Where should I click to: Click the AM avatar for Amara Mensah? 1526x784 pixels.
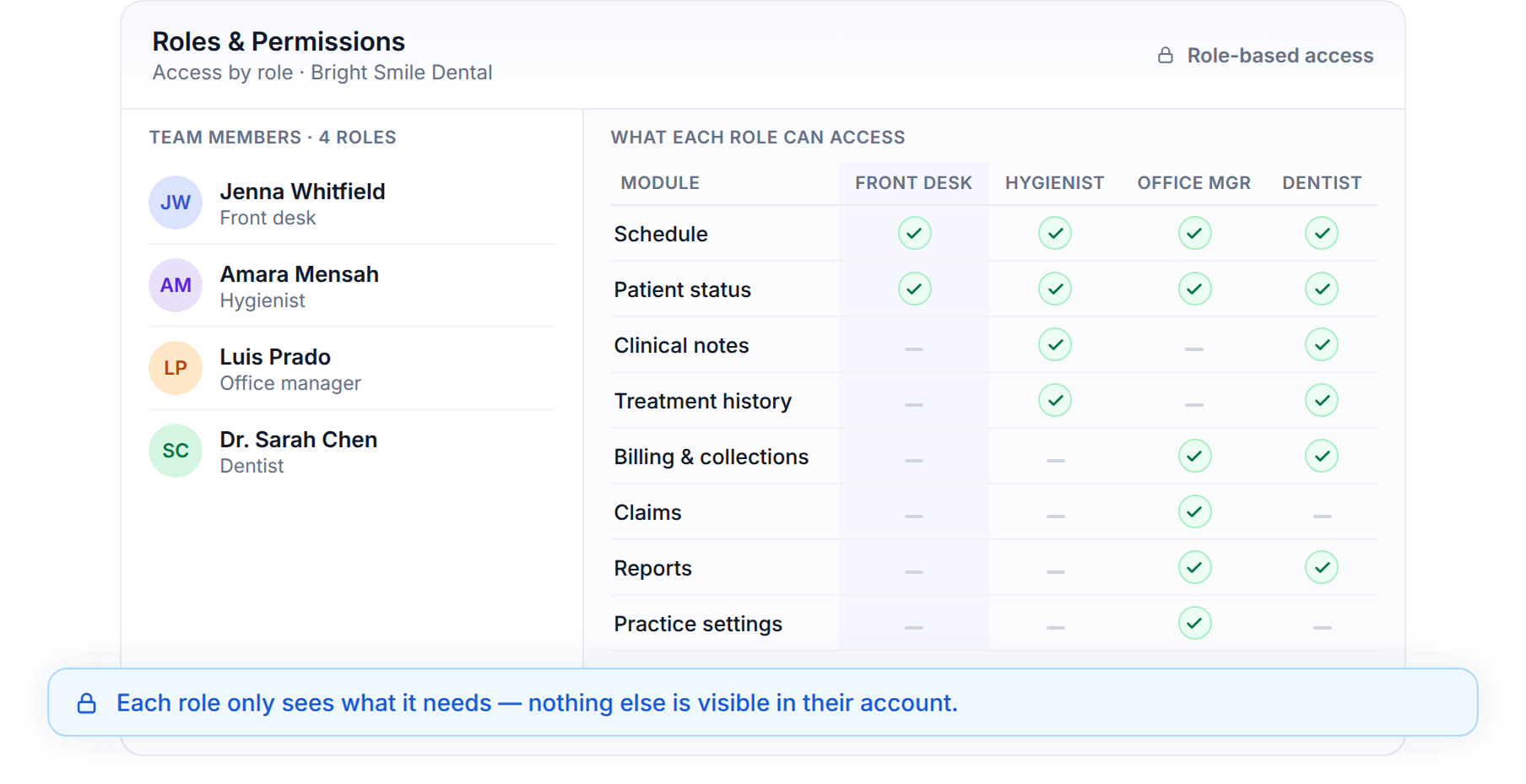(176, 285)
